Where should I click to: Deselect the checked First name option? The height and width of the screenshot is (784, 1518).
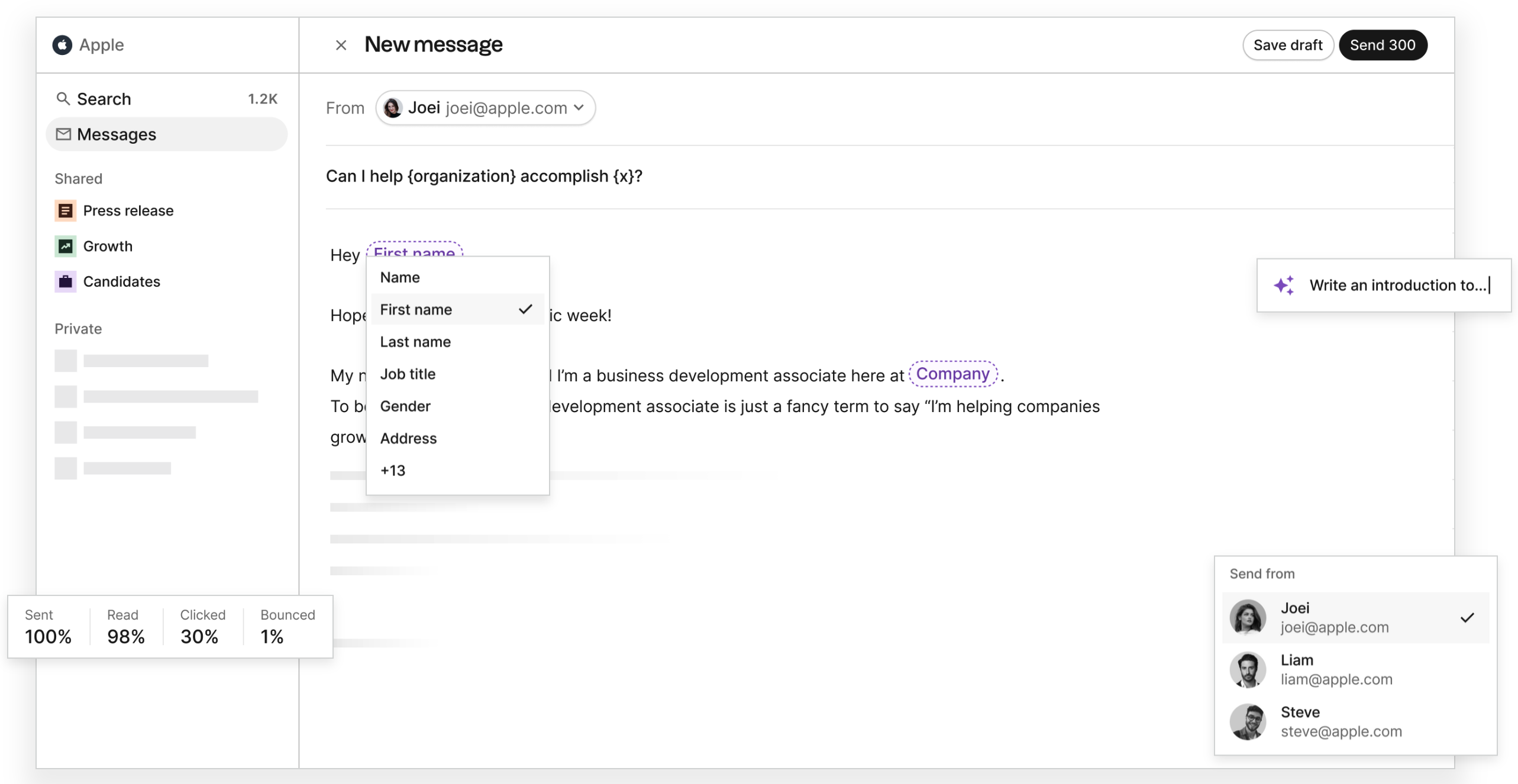tap(416, 309)
